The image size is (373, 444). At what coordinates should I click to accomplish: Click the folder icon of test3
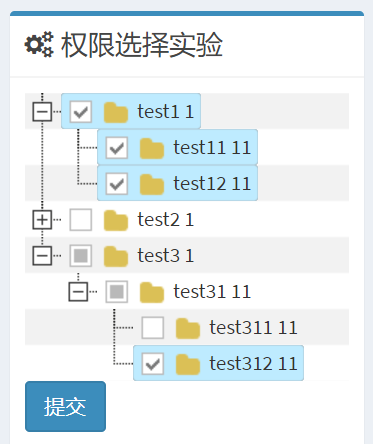point(116,256)
